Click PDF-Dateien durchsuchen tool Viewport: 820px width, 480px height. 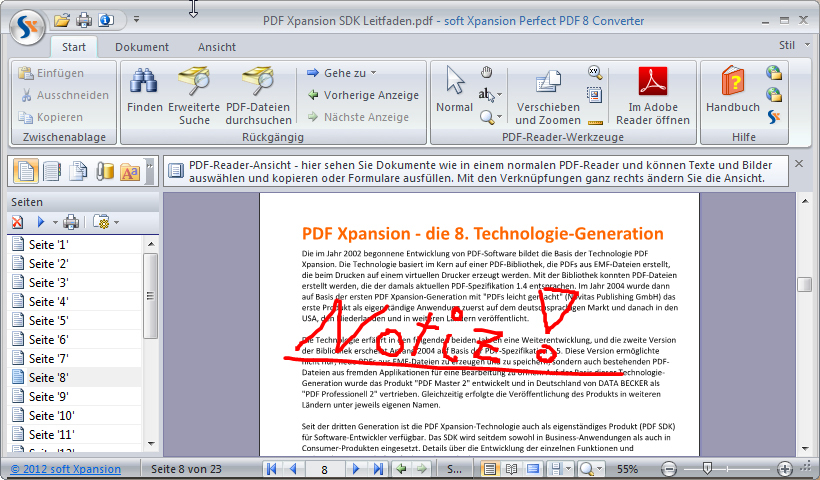pyautogui.click(x=258, y=96)
